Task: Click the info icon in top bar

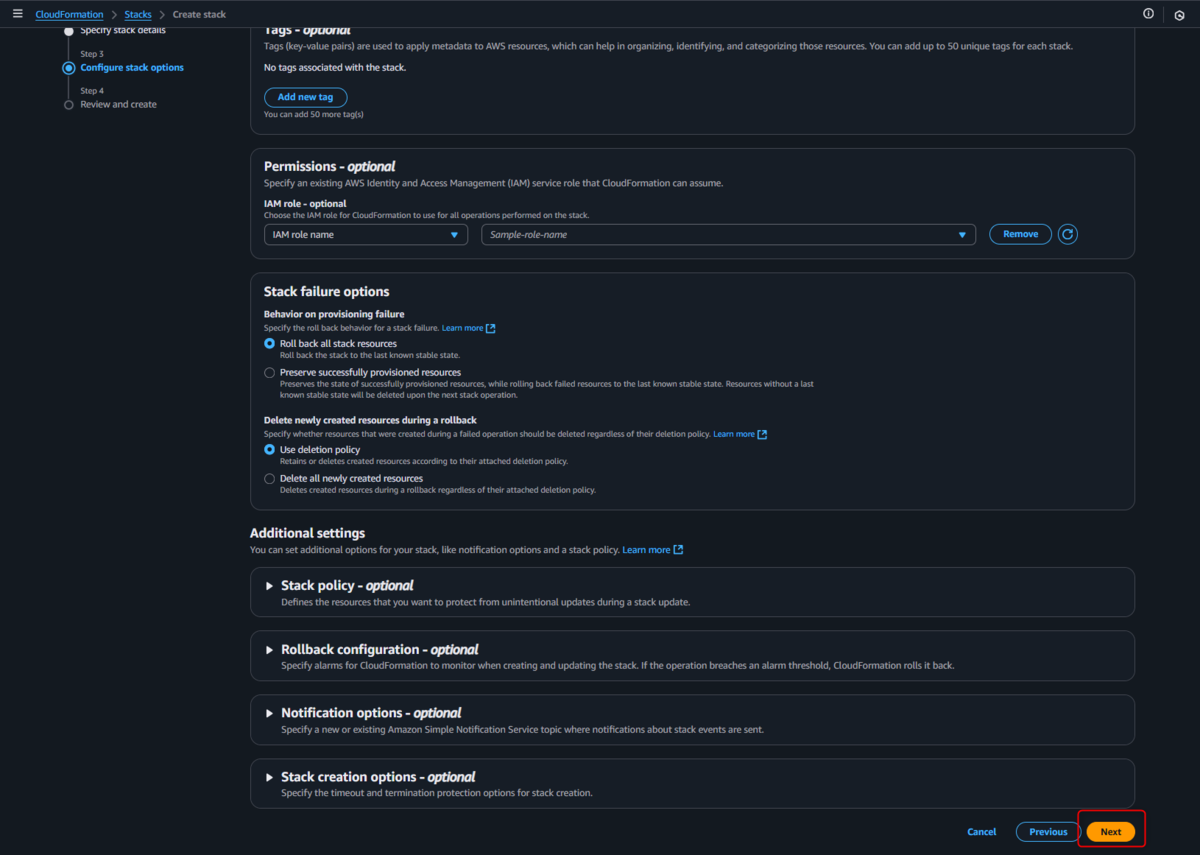Action: 1148,14
